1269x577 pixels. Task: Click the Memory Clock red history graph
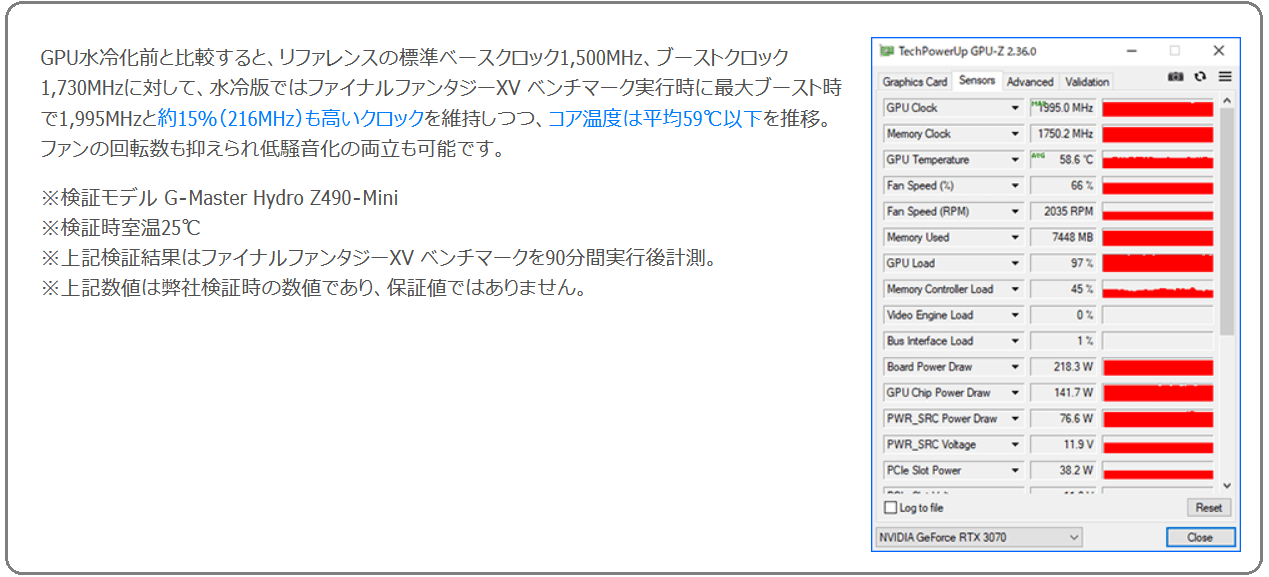click(1158, 134)
